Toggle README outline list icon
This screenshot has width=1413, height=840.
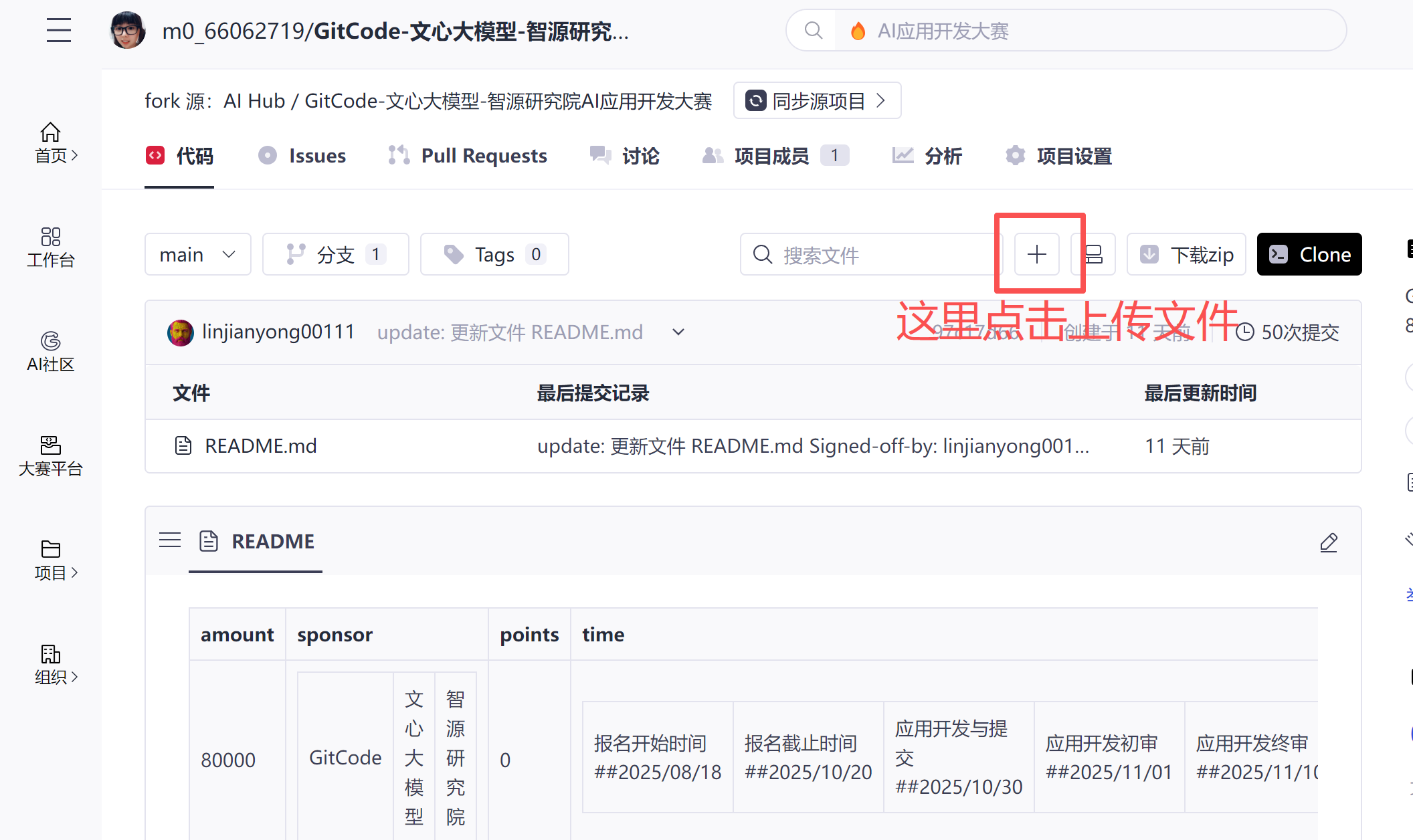[x=170, y=540]
